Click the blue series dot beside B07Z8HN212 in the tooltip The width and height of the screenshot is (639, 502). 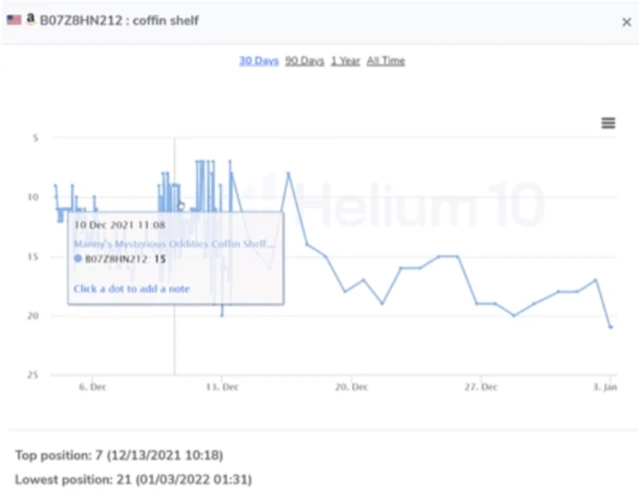tap(78, 259)
